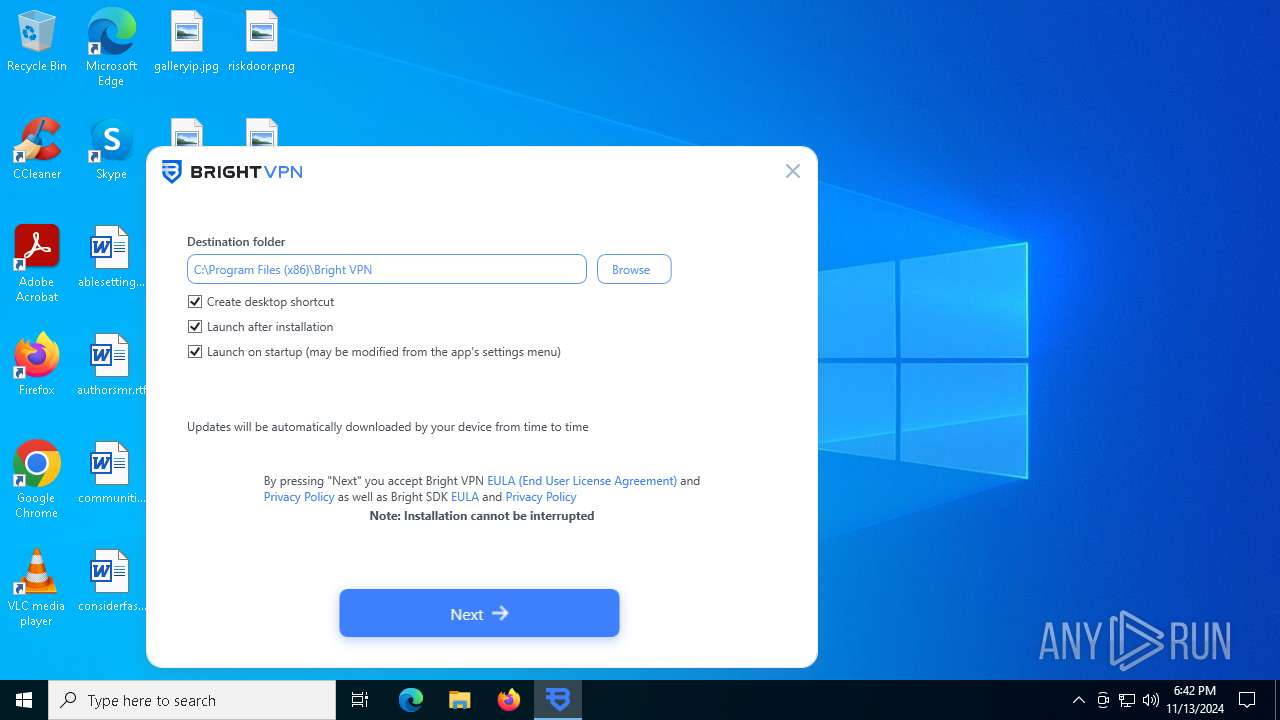Open the Bright VPN Privacy Policy link
1280x720 pixels.
point(299,496)
